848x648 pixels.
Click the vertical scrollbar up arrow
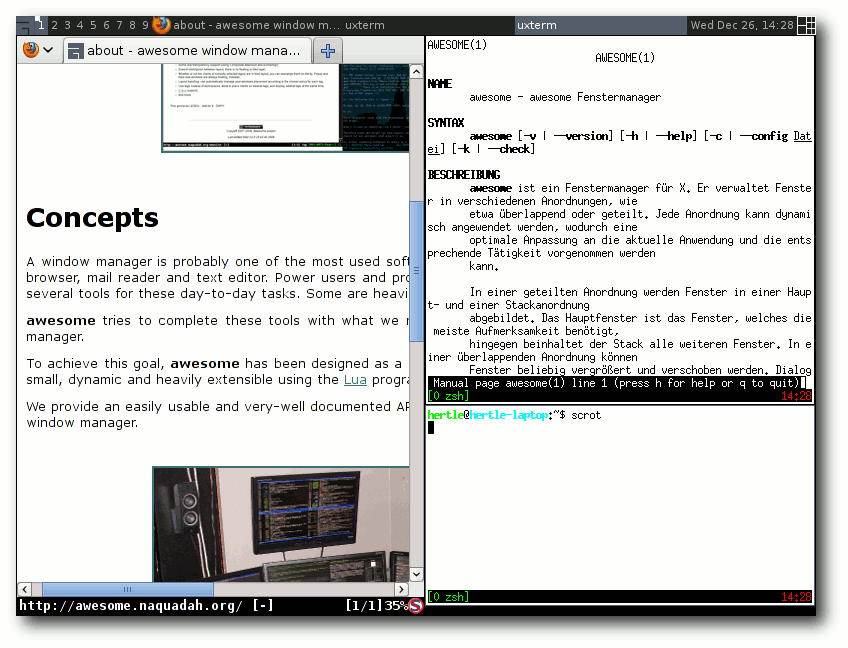[x=416, y=72]
